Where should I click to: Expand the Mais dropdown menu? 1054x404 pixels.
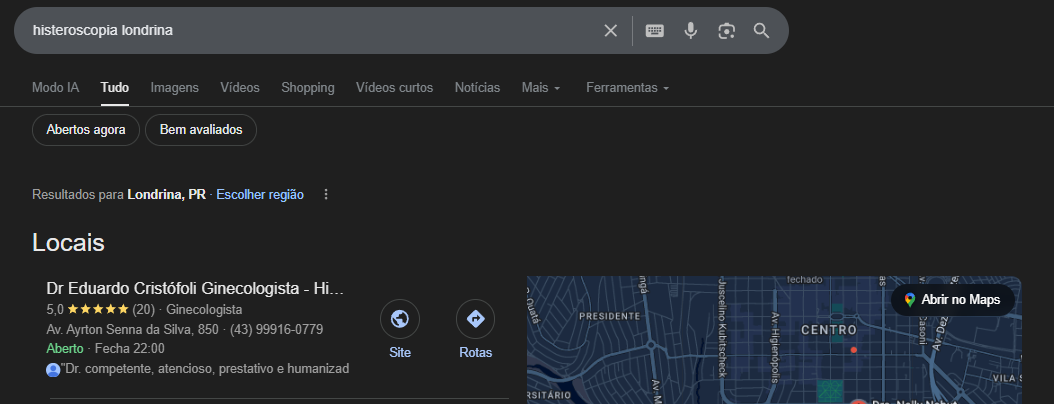[x=541, y=87]
